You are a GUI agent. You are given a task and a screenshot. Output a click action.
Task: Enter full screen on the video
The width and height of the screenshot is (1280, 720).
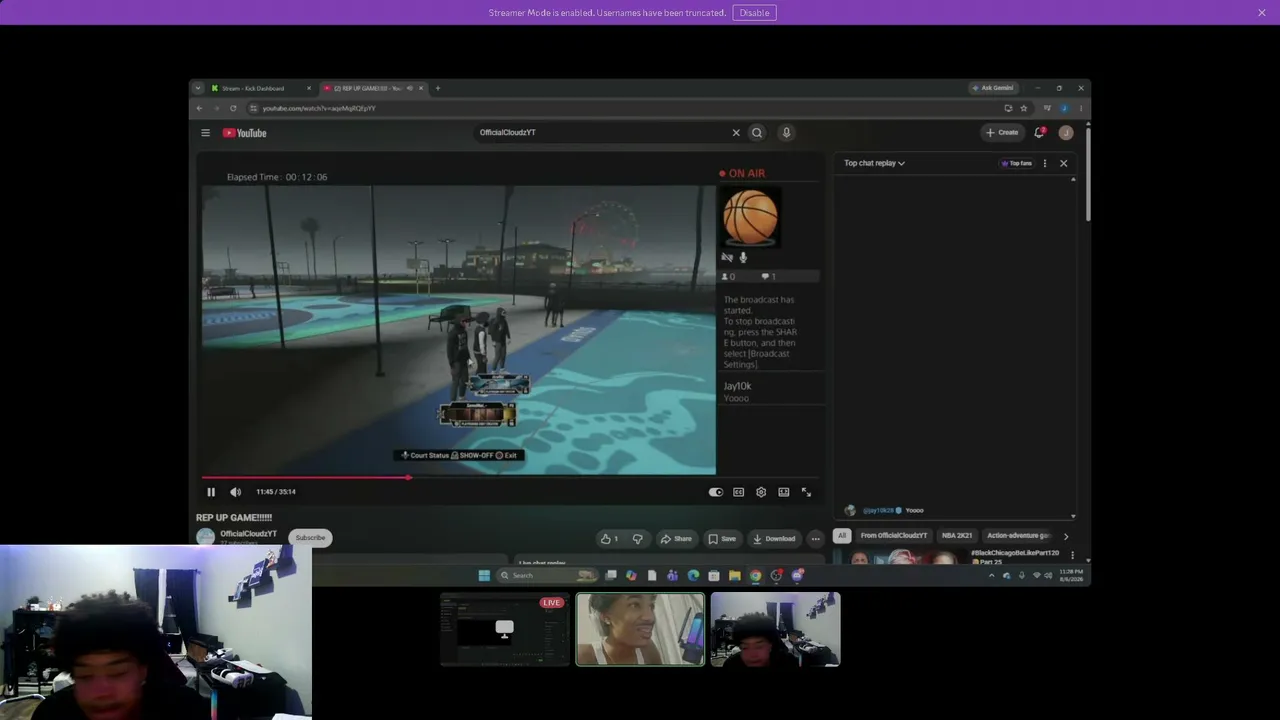pyautogui.click(x=806, y=492)
